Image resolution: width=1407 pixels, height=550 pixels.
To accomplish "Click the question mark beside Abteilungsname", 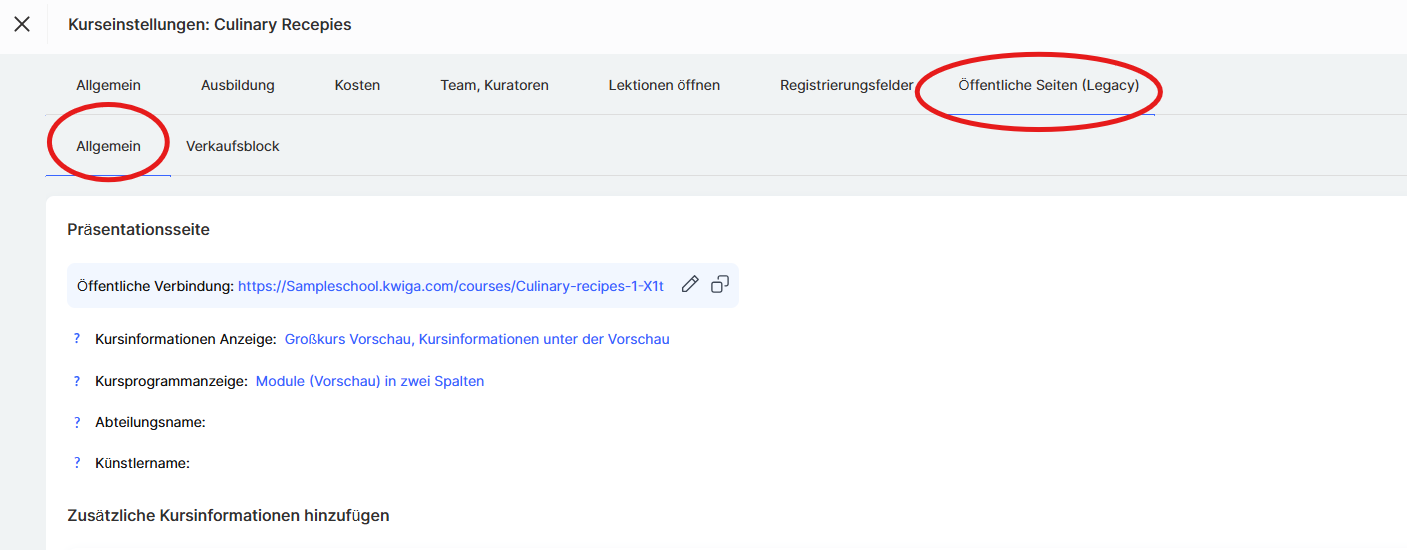I will coord(77,422).
